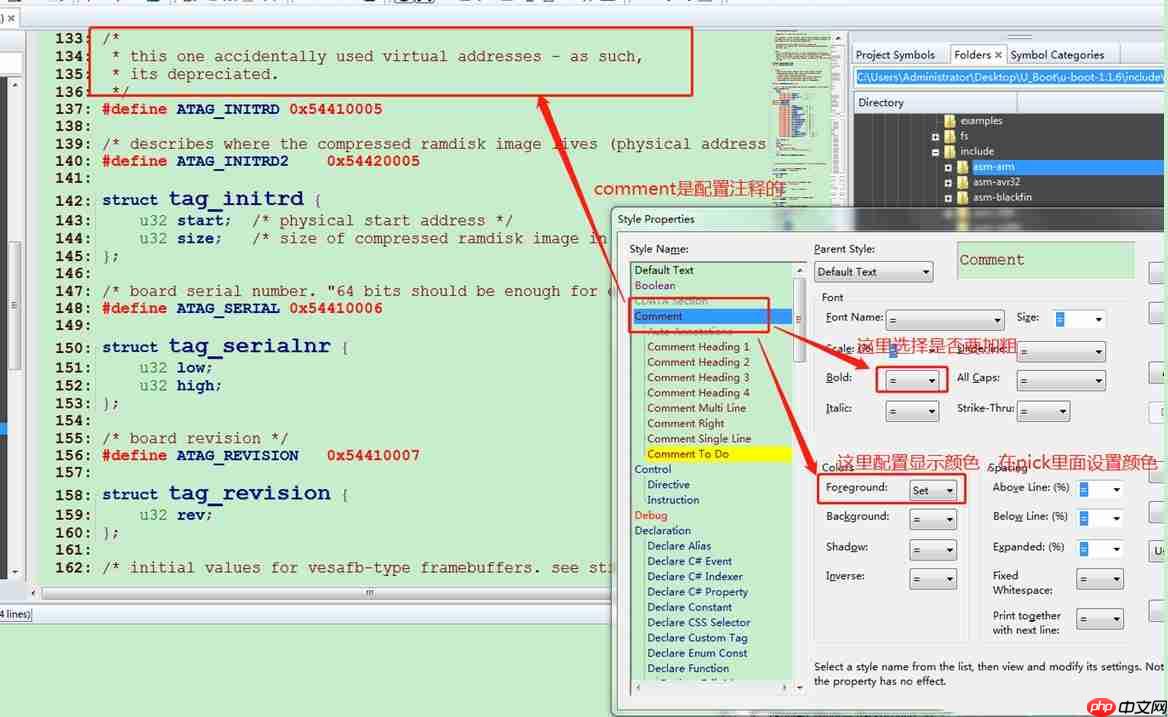Select the Declare CSS Selector style
Viewport: 1168px width, 717px height.
698,623
